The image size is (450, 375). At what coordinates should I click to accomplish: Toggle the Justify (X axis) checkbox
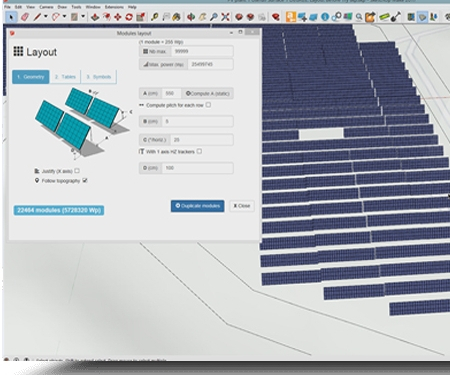point(77,171)
